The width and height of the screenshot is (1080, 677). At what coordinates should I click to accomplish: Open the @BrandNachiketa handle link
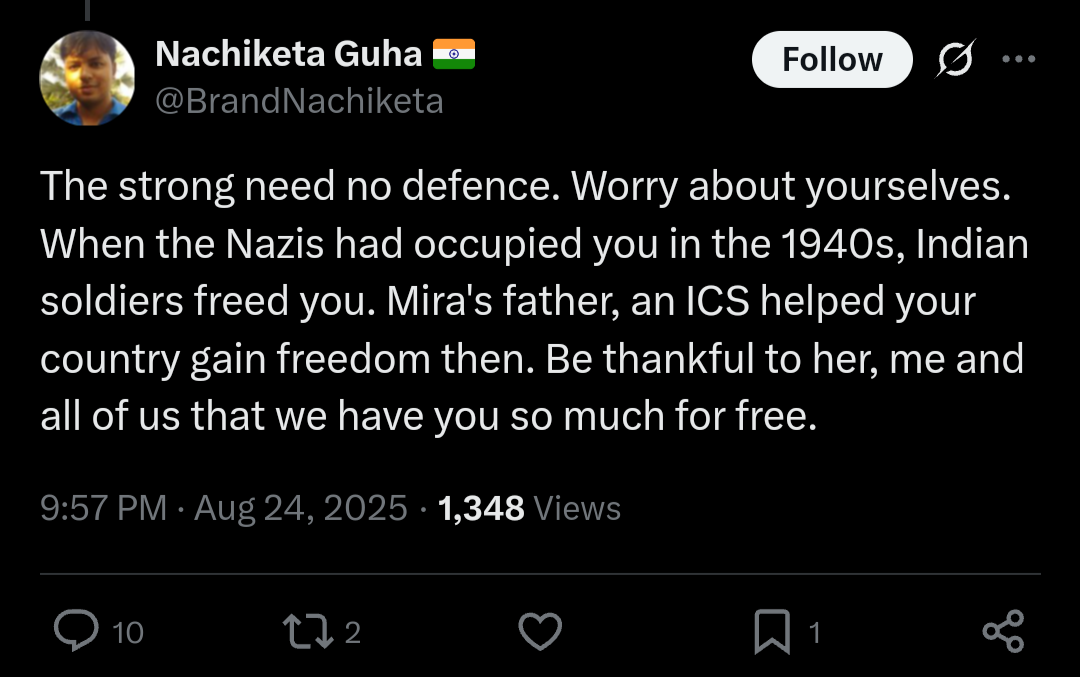[x=299, y=101]
